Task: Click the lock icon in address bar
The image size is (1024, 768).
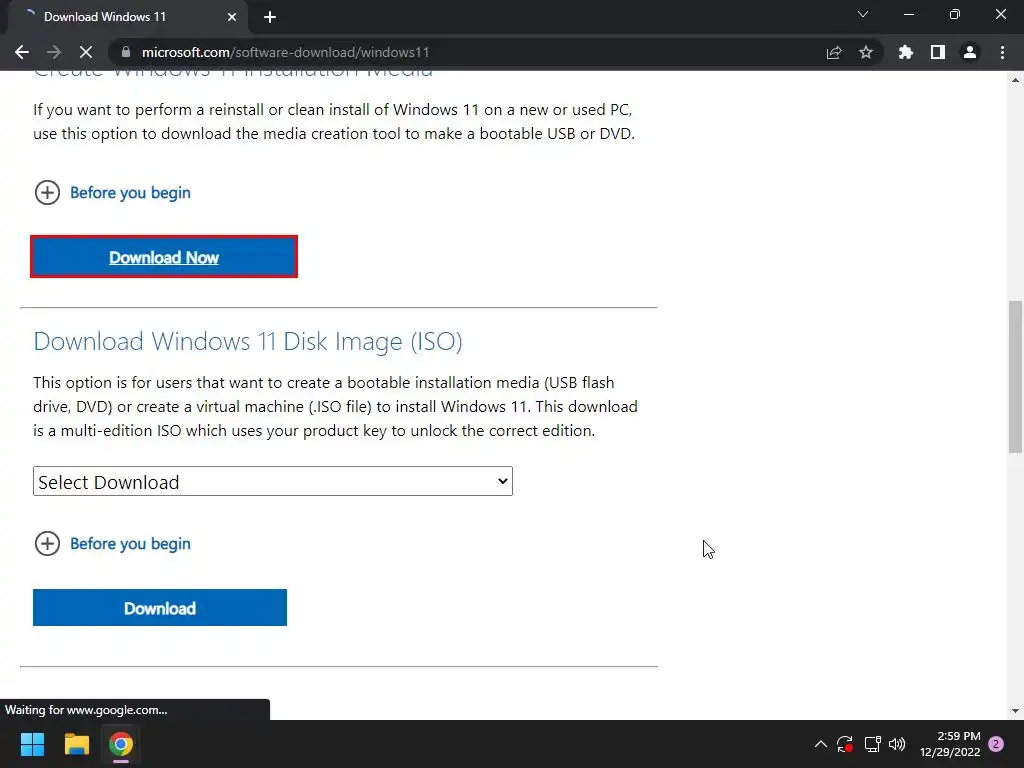Action: point(126,52)
